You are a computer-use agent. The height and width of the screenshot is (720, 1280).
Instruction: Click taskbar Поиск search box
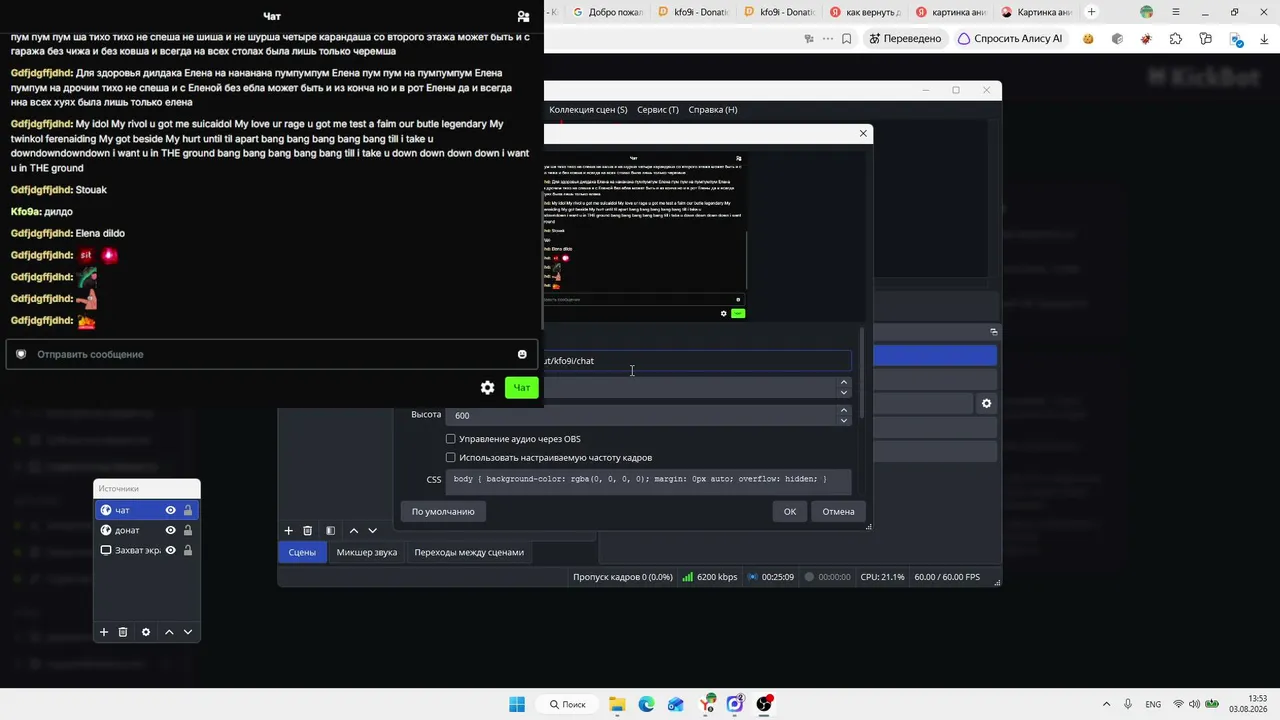(x=566, y=704)
